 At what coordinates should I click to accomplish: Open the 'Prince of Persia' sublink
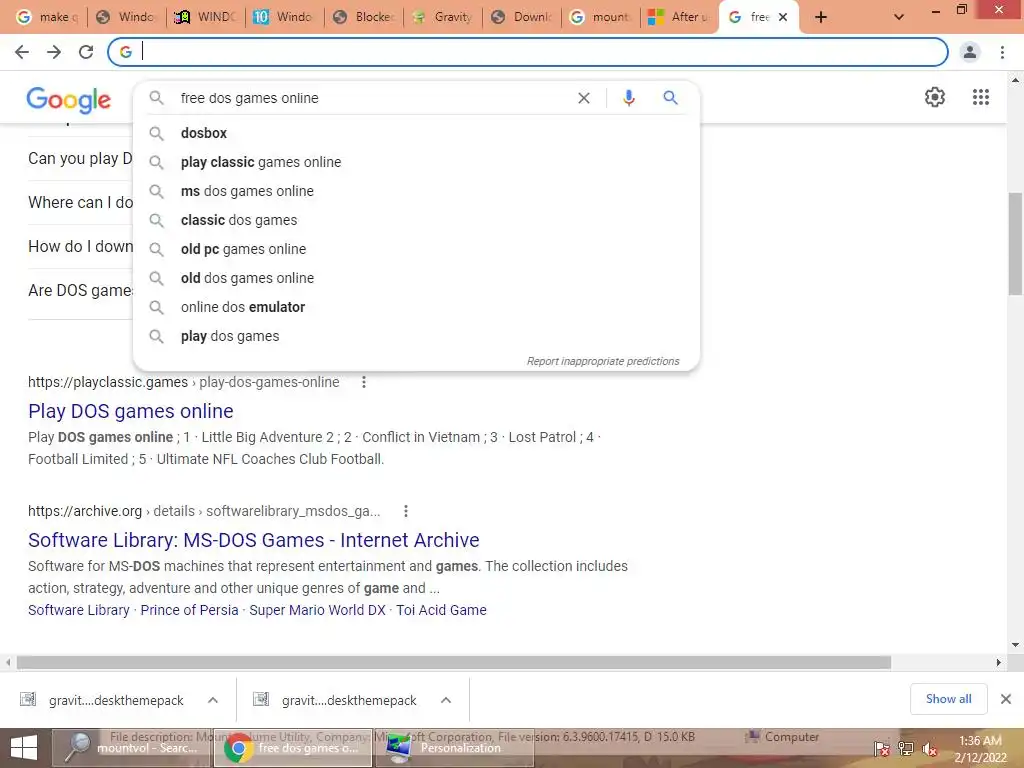tap(189, 610)
